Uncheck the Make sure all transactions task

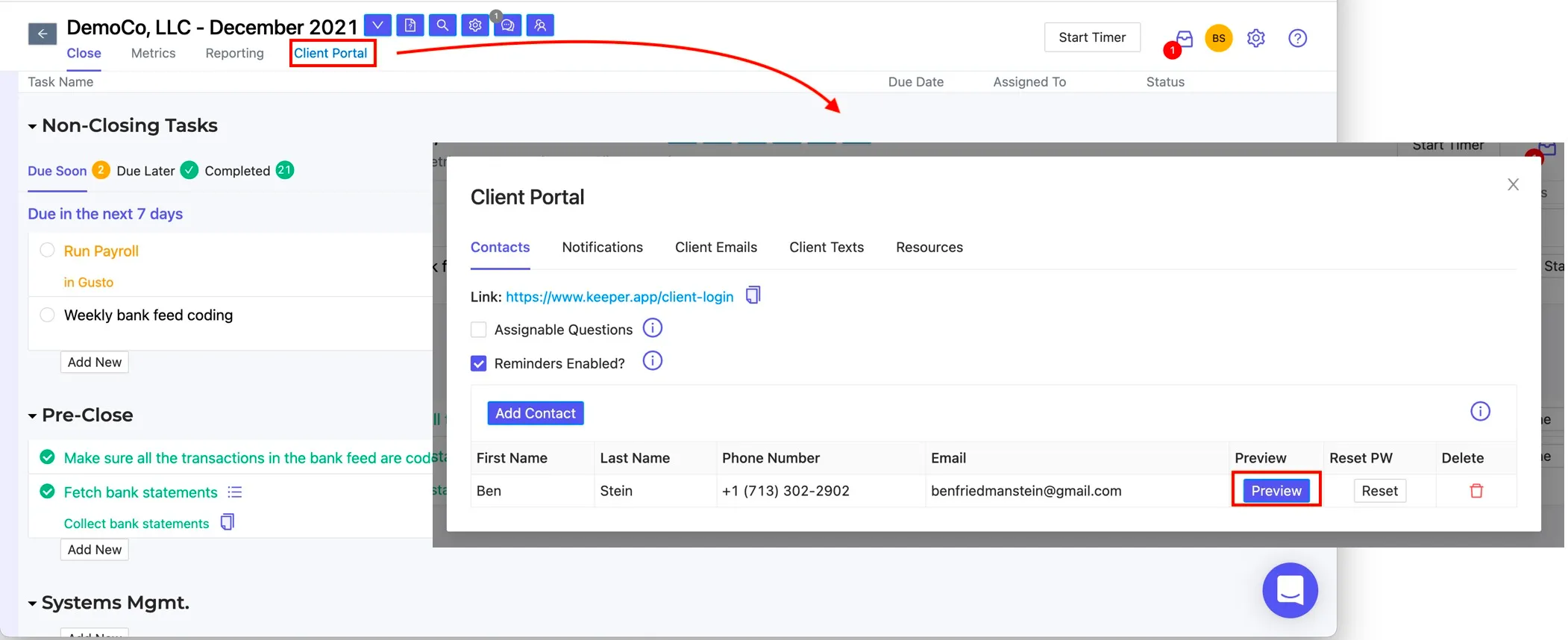(47, 457)
